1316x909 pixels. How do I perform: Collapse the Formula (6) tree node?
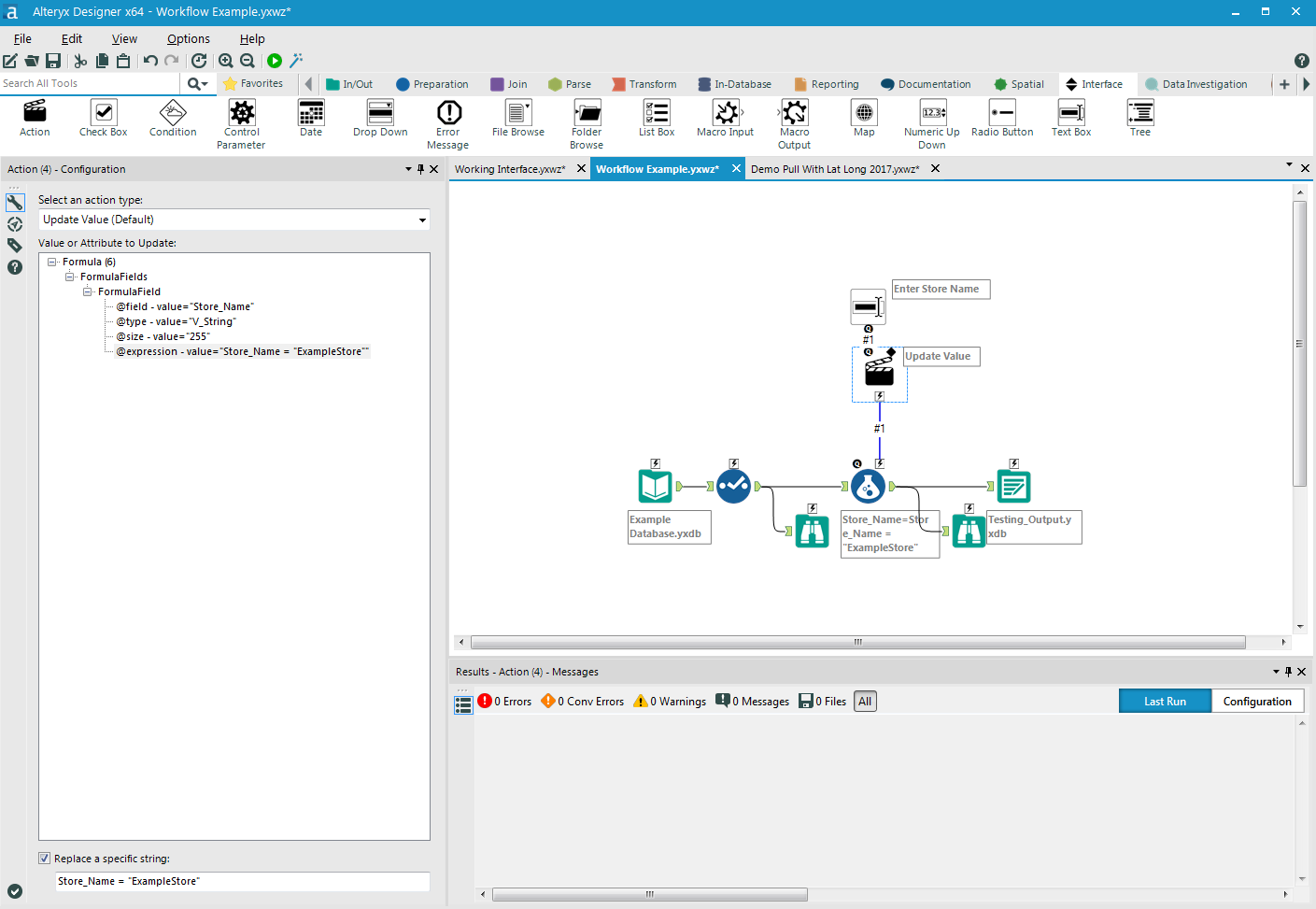pyautogui.click(x=53, y=262)
